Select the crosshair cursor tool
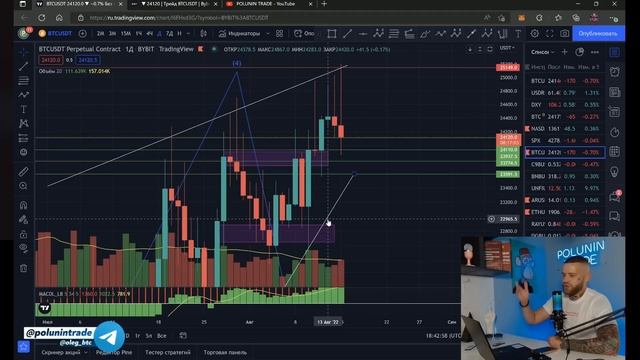 [x=24, y=52]
